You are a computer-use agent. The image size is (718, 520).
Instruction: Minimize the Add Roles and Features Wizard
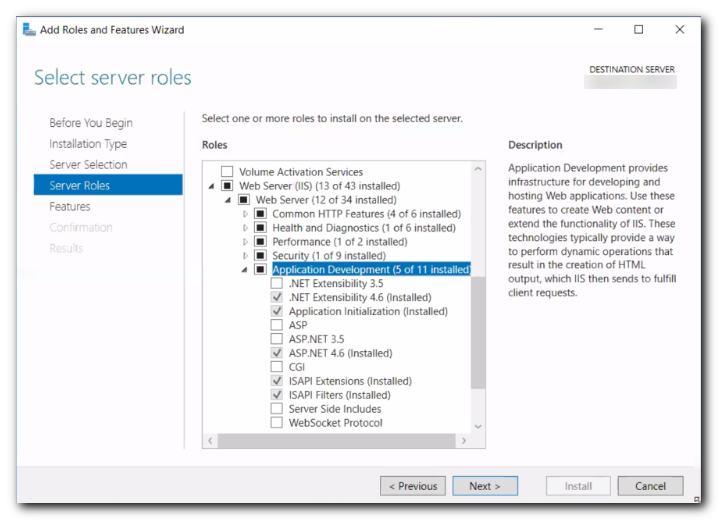(598, 29)
